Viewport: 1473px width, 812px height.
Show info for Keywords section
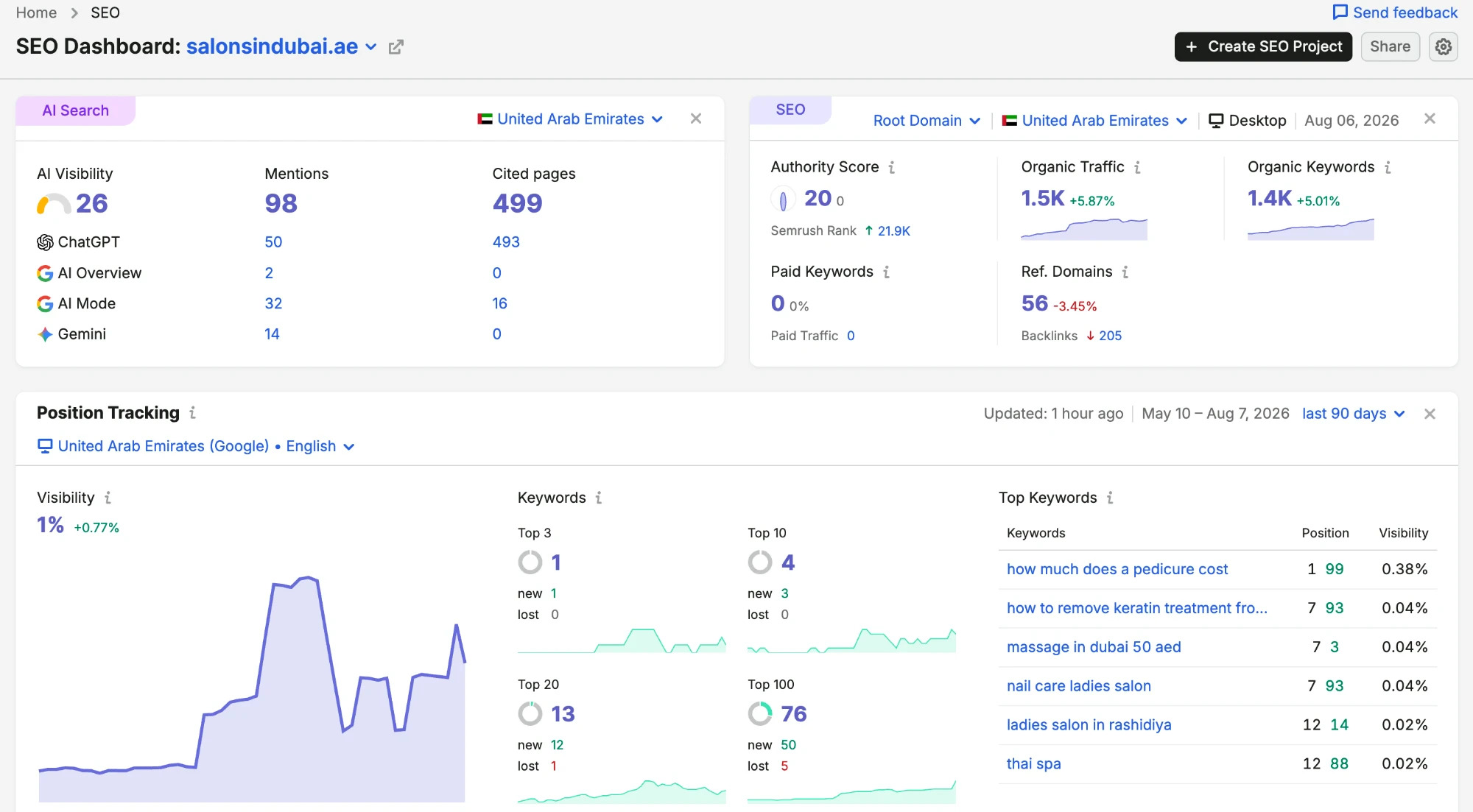tap(599, 498)
